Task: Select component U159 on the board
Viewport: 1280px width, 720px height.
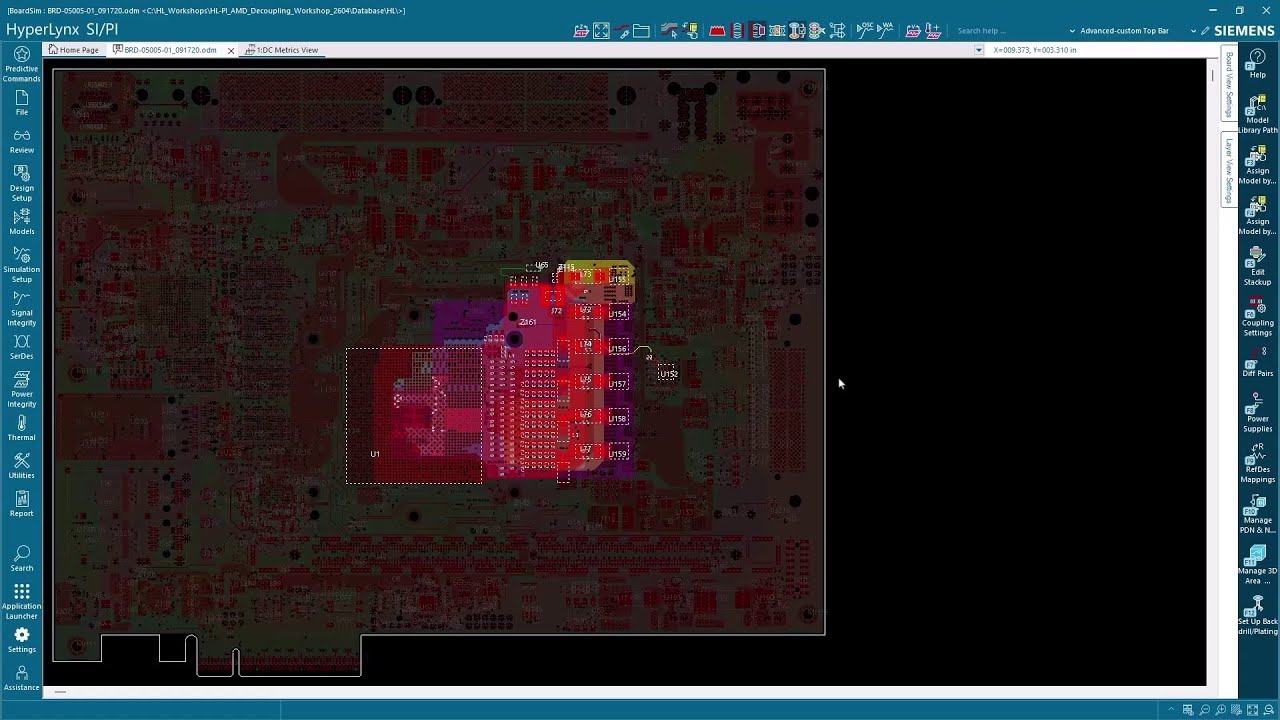Action: click(x=618, y=454)
